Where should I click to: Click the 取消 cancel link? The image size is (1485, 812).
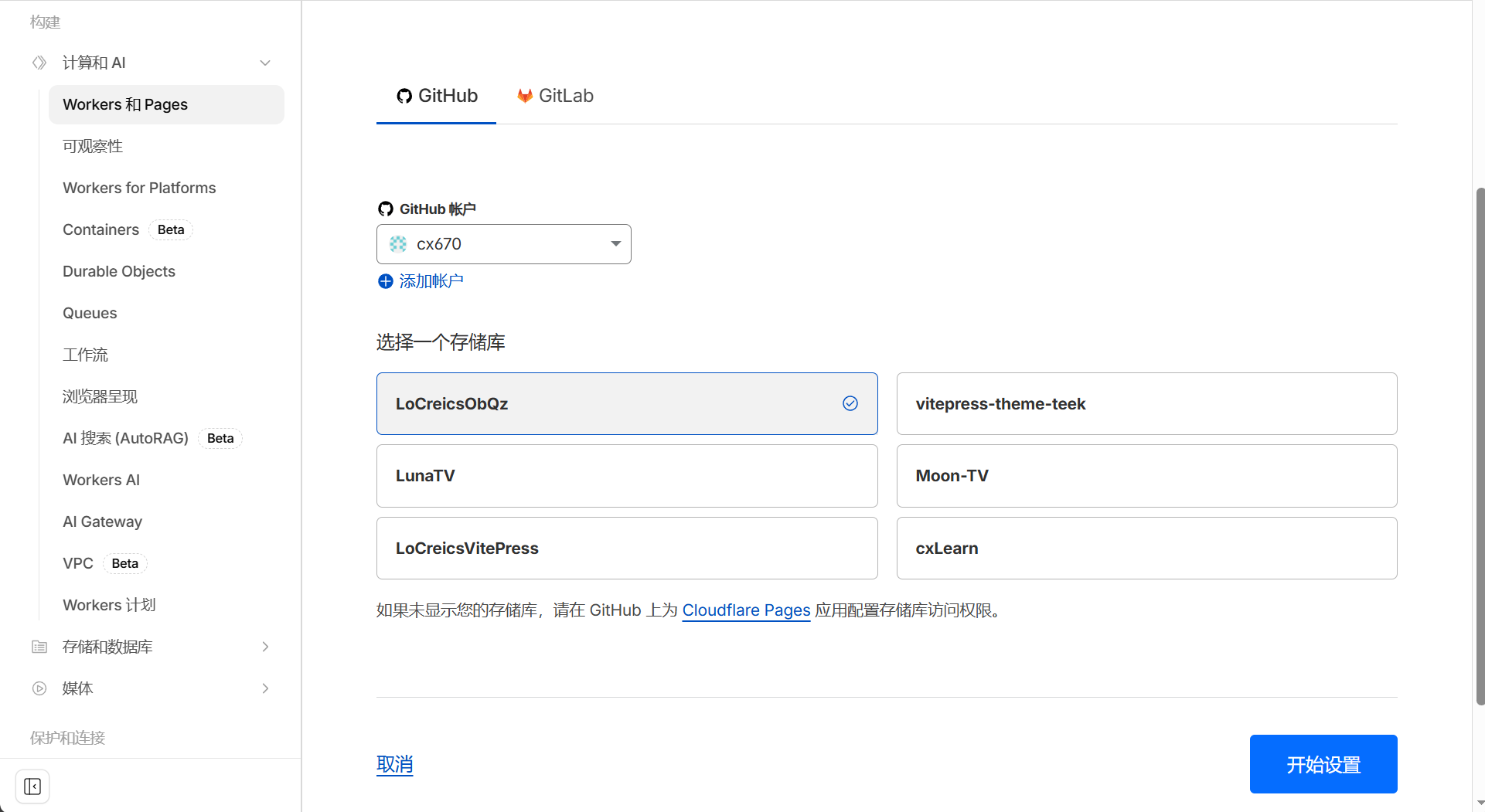[x=394, y=764]
